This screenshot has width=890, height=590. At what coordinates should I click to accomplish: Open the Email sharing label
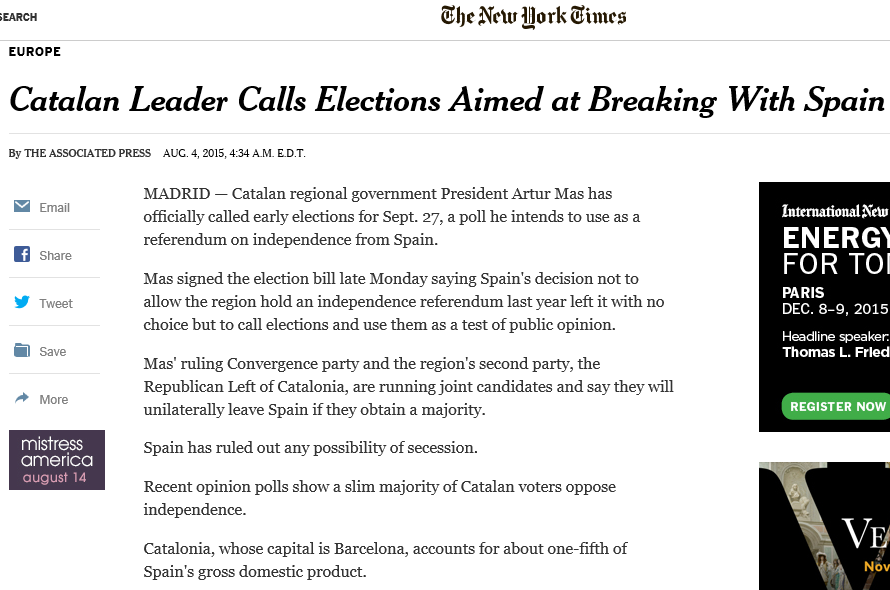(54, 208)
